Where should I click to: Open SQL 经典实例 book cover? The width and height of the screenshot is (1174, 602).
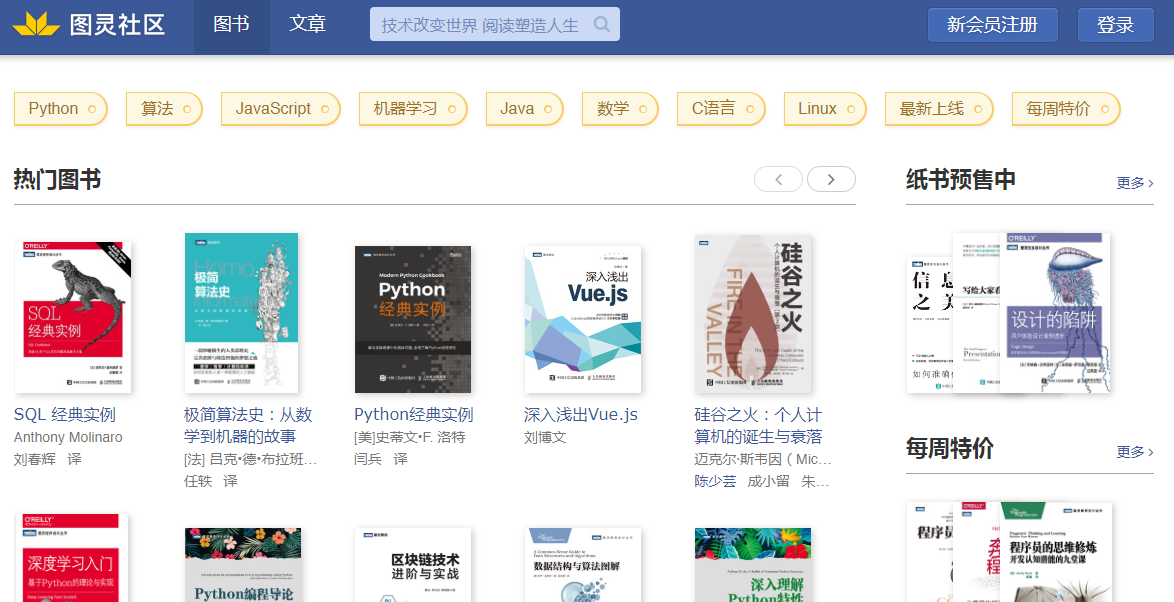tap(73, 317)
